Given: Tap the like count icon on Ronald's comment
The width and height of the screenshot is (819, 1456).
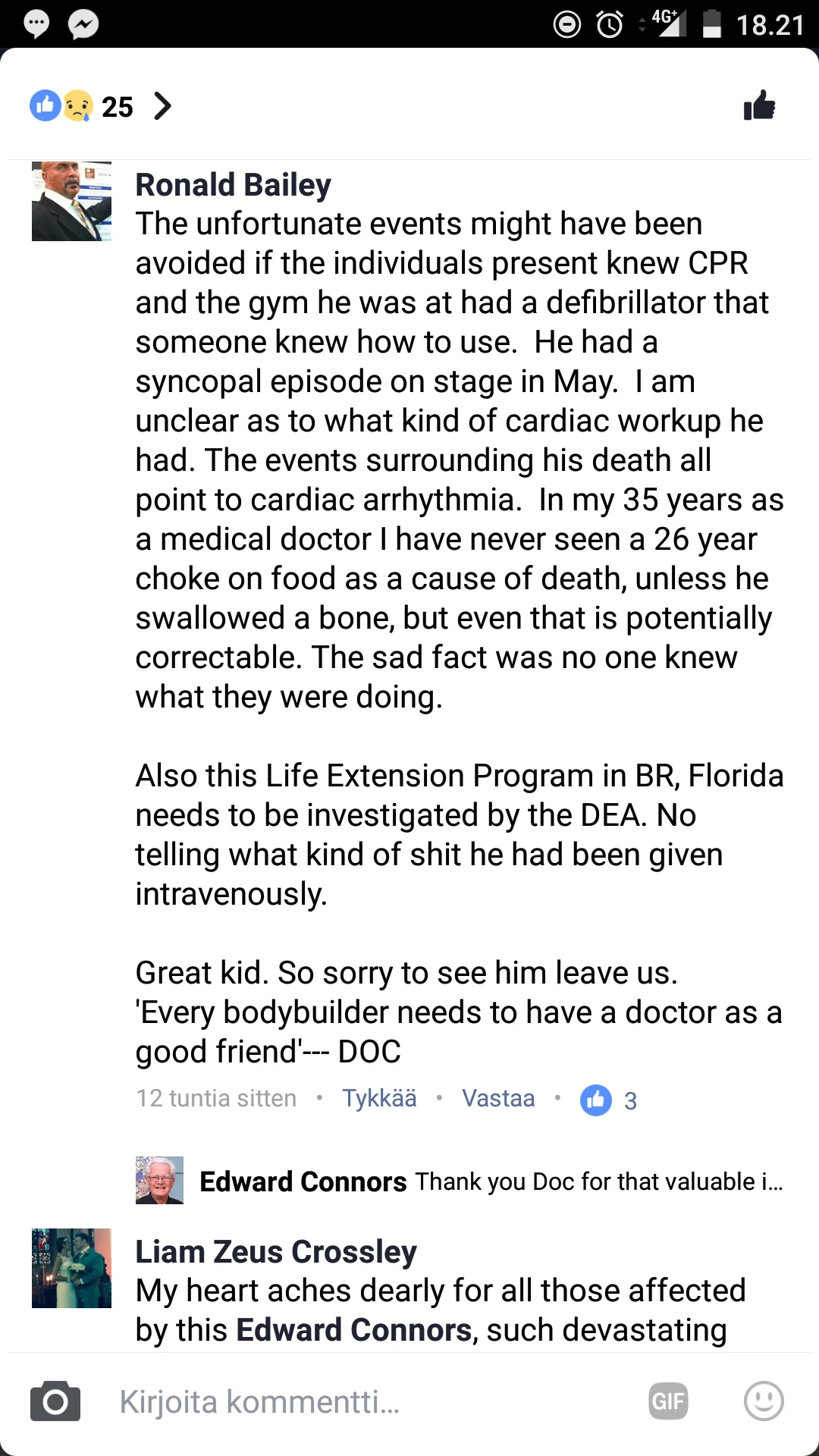Looking at the screenshot, I should click(596, 1100).
